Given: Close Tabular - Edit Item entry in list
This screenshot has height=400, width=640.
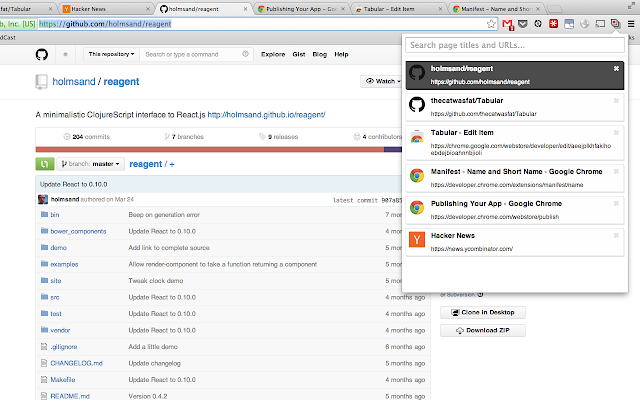Looking at the screenshot, I should pos(616,132).
